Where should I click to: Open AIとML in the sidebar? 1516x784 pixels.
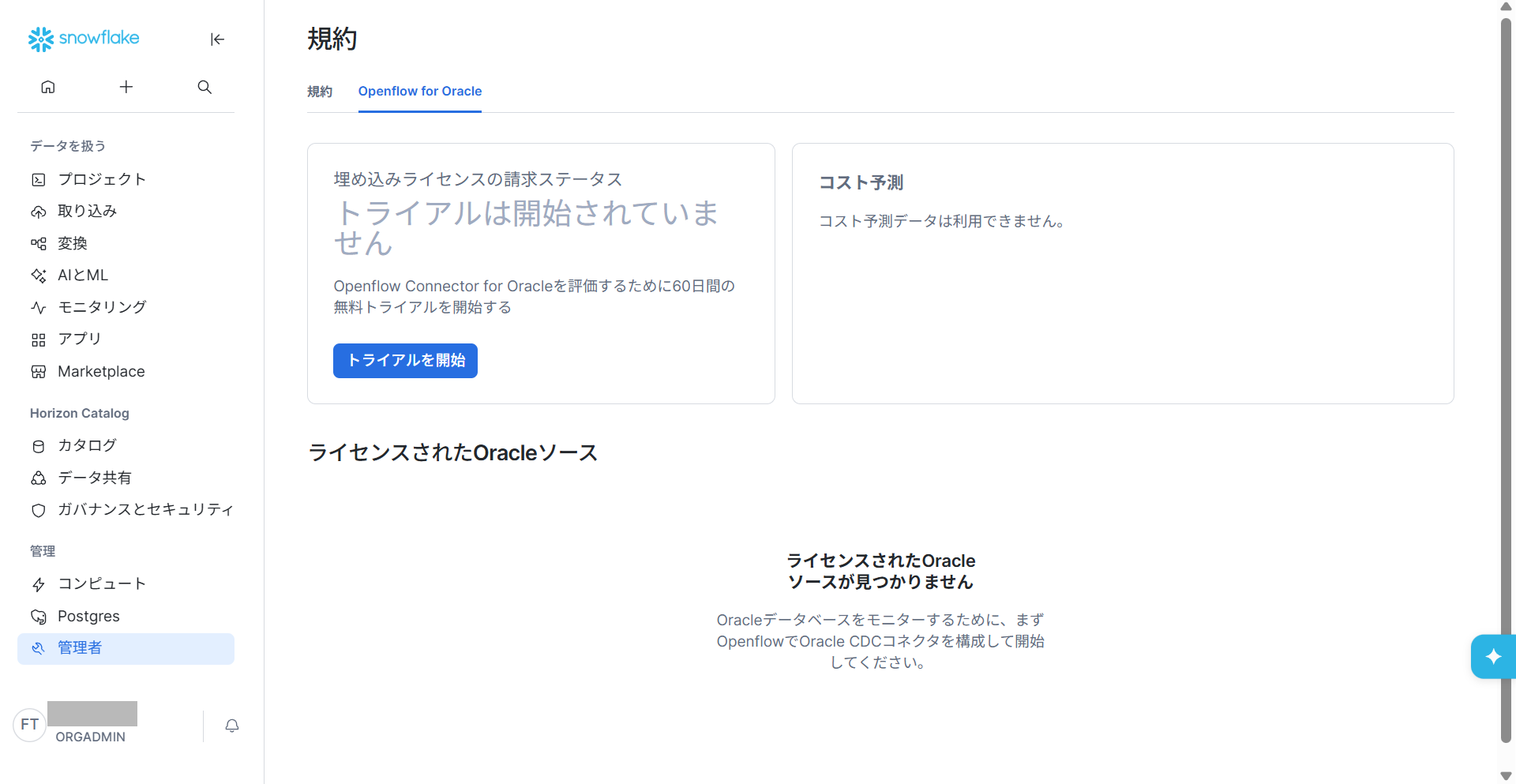[x=126, y=275]
